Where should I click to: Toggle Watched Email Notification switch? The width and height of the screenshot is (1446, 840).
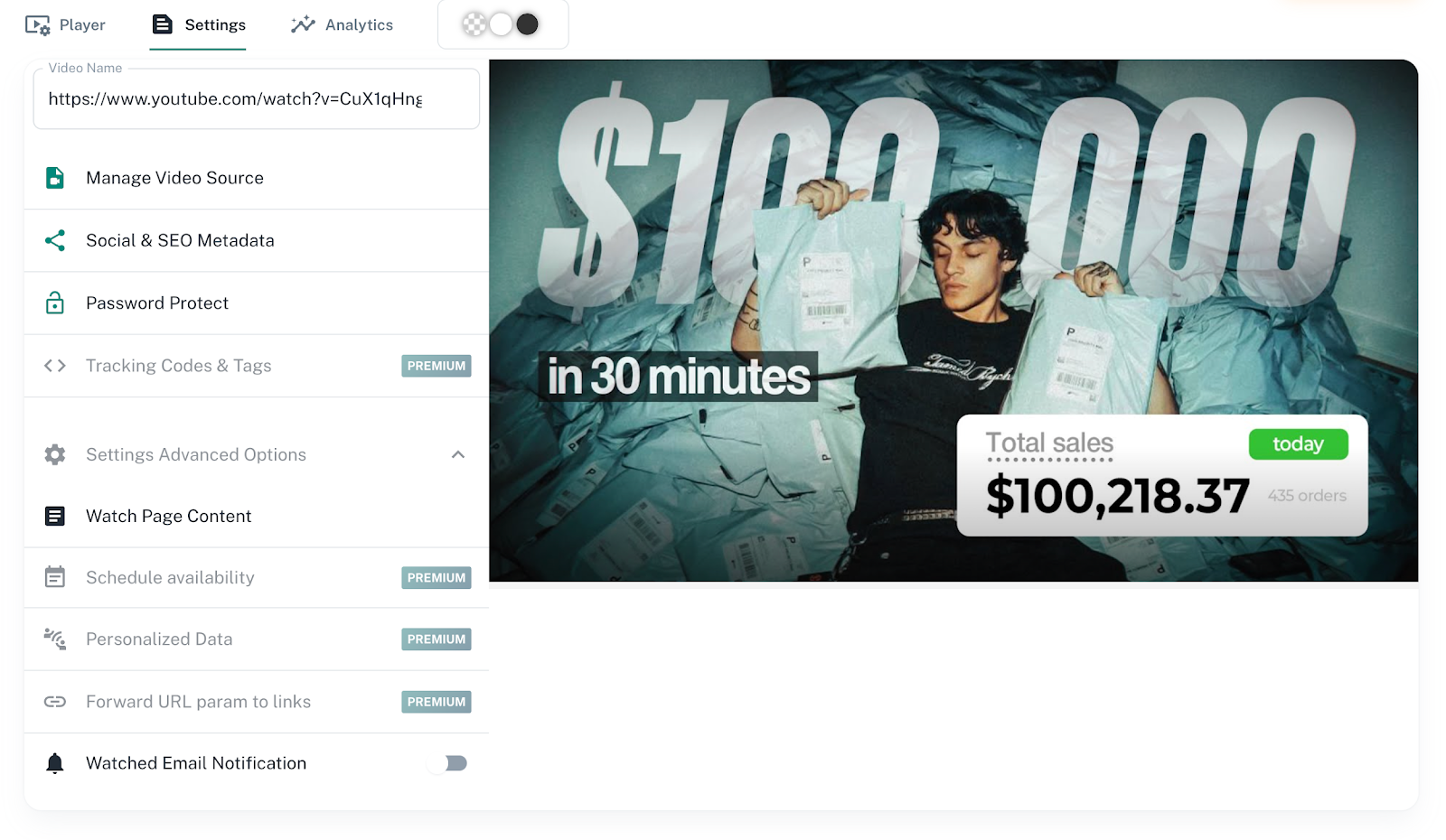[448, 763]
